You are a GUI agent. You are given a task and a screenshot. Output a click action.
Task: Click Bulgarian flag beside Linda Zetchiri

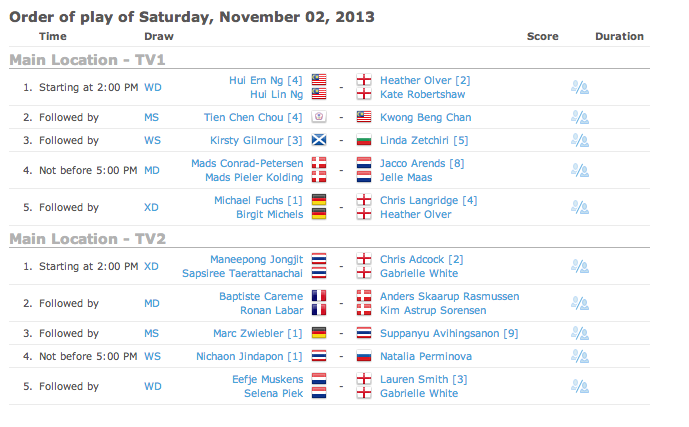pyautogui.click(x=364, y=140)
